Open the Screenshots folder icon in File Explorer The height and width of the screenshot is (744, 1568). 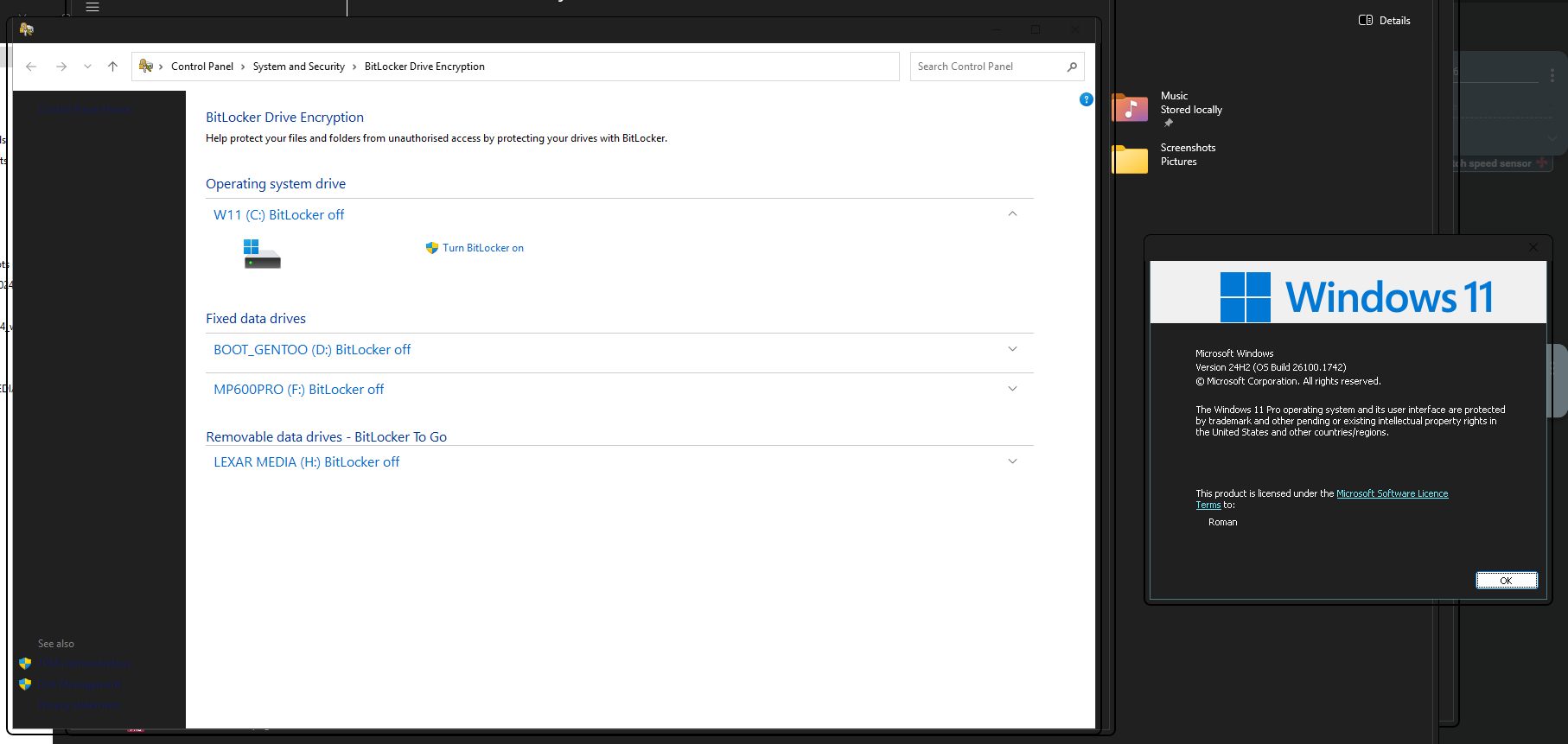[x=1130, y=159]
